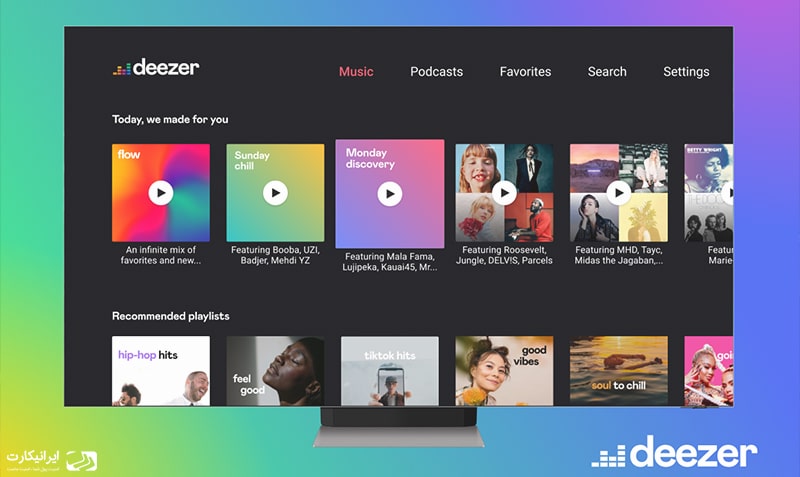Click the 'Recommended playlists' heading
This screenshot has height=477, width=800.
click(170, 316)
